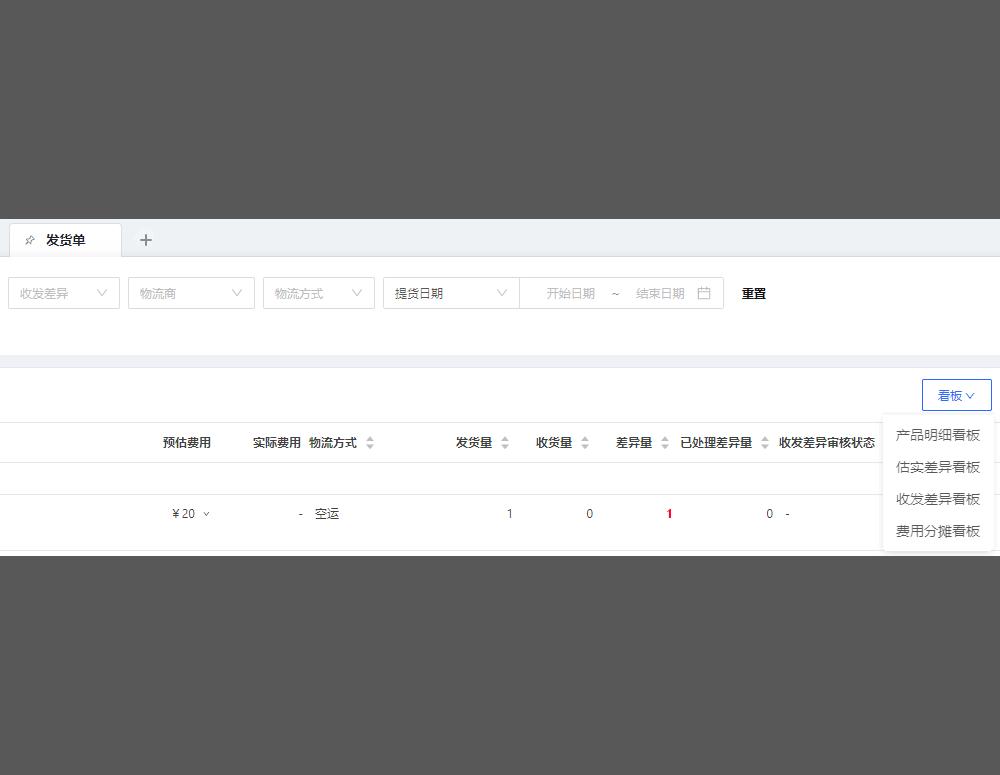This screenshot has height=775, width=1000.
Task: Select 收发差异看板 from the kanban menu
Action: pos(937,499)
